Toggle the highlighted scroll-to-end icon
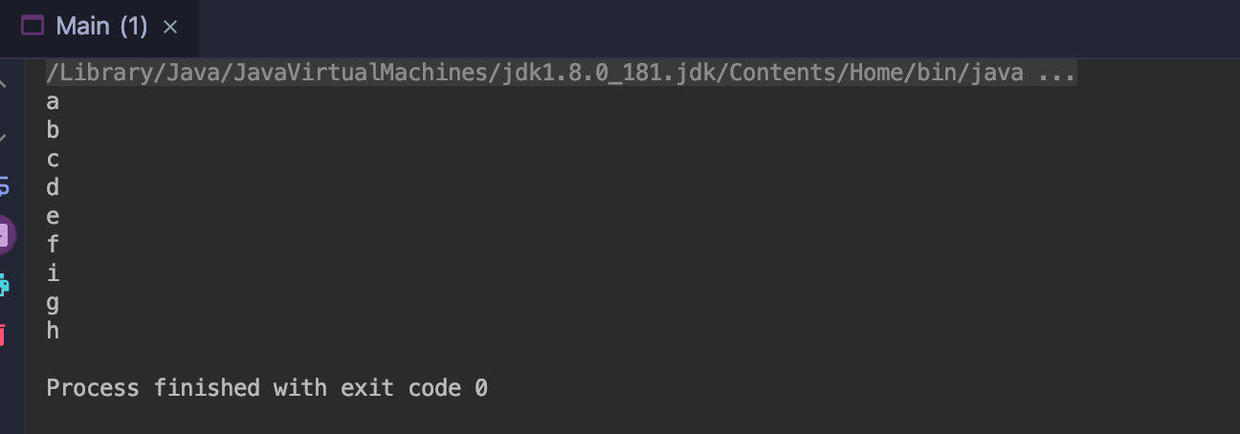1240x434 pixels. point(5,236)
